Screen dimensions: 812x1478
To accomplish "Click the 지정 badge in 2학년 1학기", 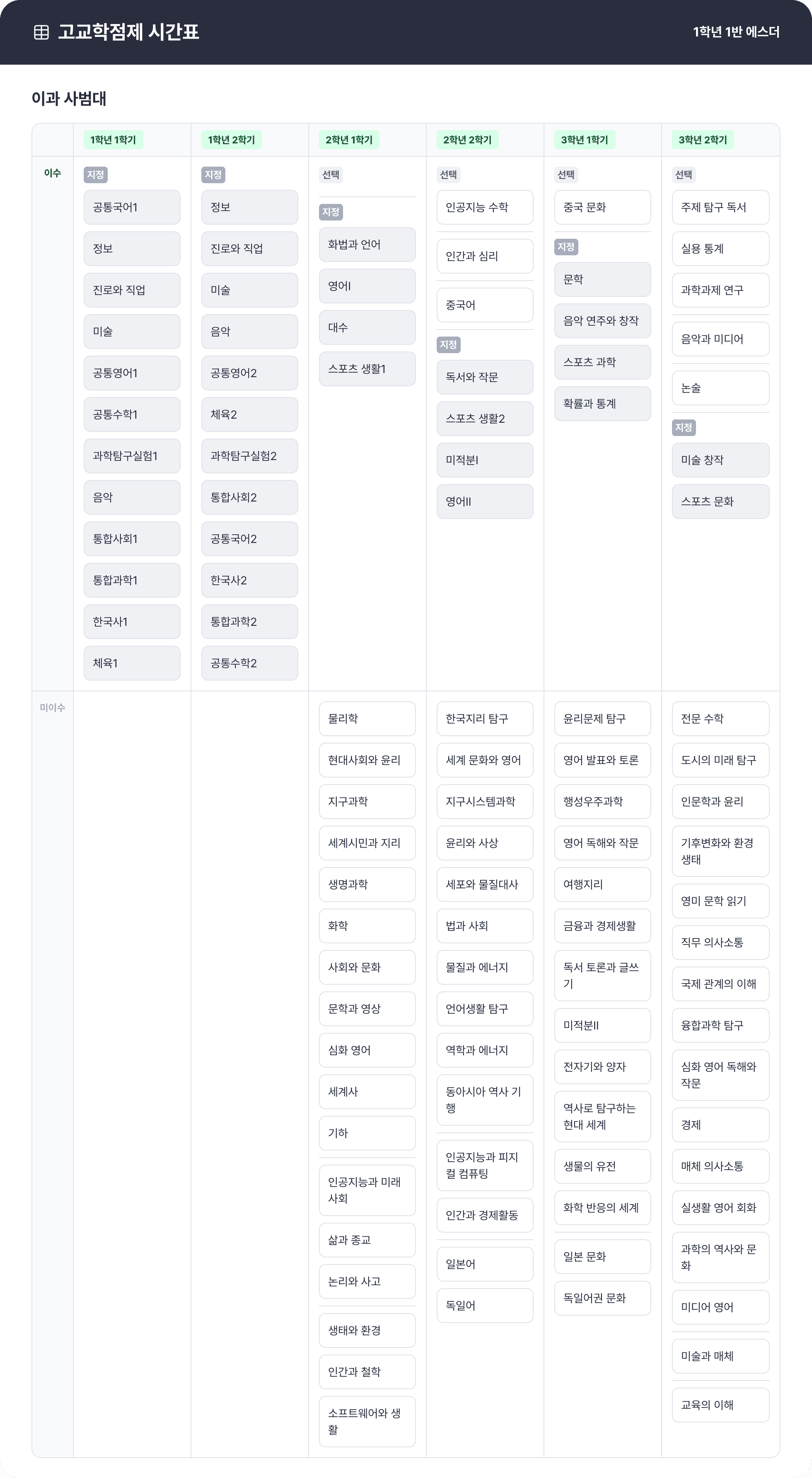I will [x=330, y=212].
